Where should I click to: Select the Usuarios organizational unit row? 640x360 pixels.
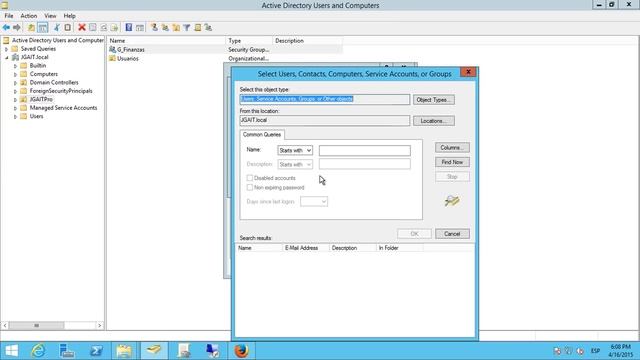pos(225,58)
